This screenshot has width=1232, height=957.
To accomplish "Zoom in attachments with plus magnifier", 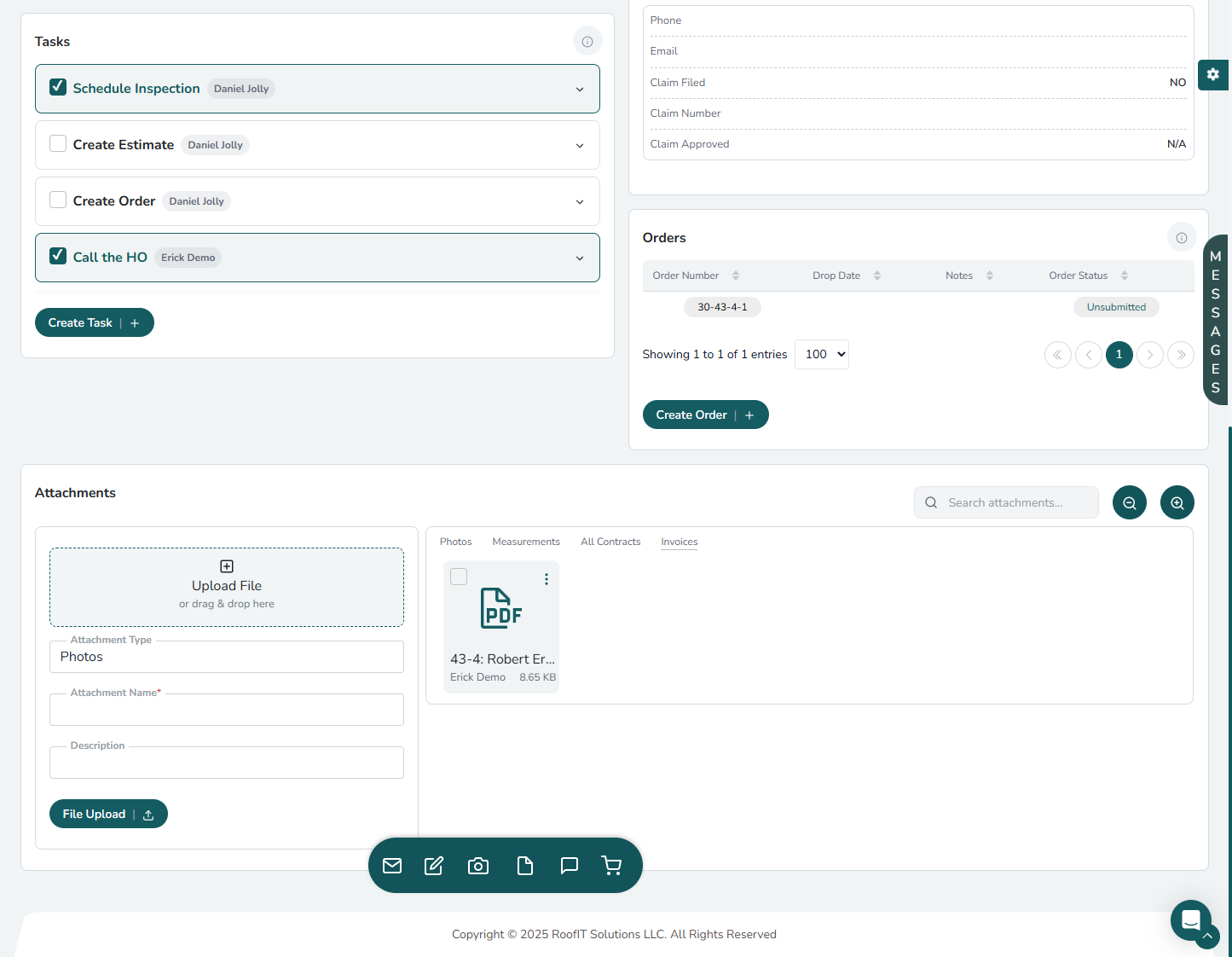I will coord(1177,502).
